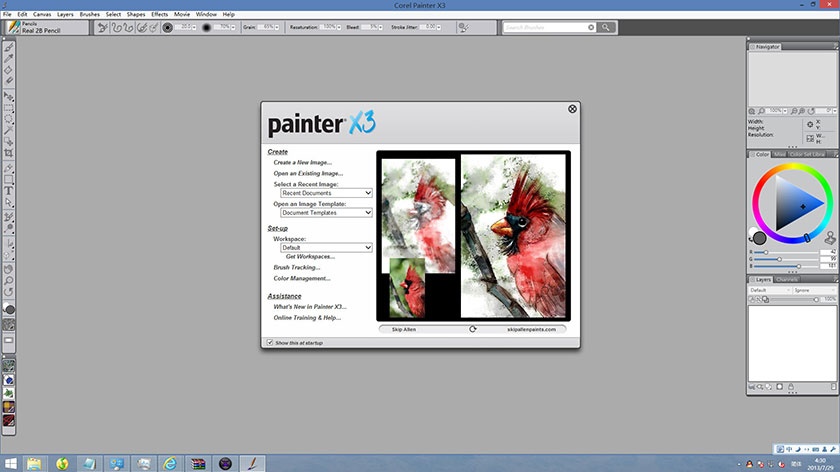Expand the opacity percentage dropdown arrow
Viewport: 840px width, 472px height.
(233, 27)
